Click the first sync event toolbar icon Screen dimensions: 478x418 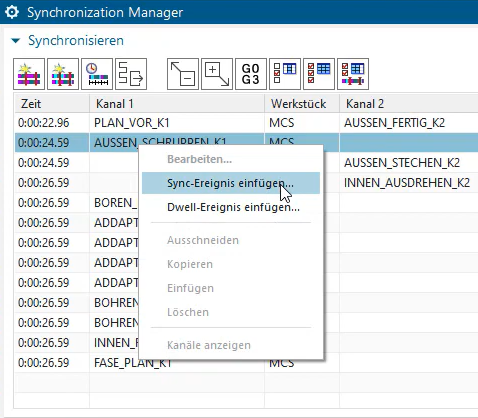[29, 74]
